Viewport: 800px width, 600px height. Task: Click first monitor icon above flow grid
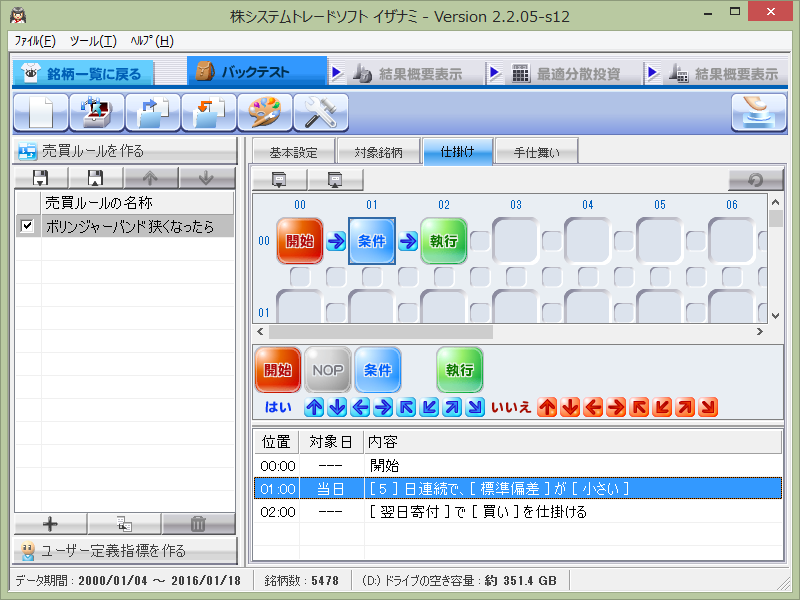[279, 180]
